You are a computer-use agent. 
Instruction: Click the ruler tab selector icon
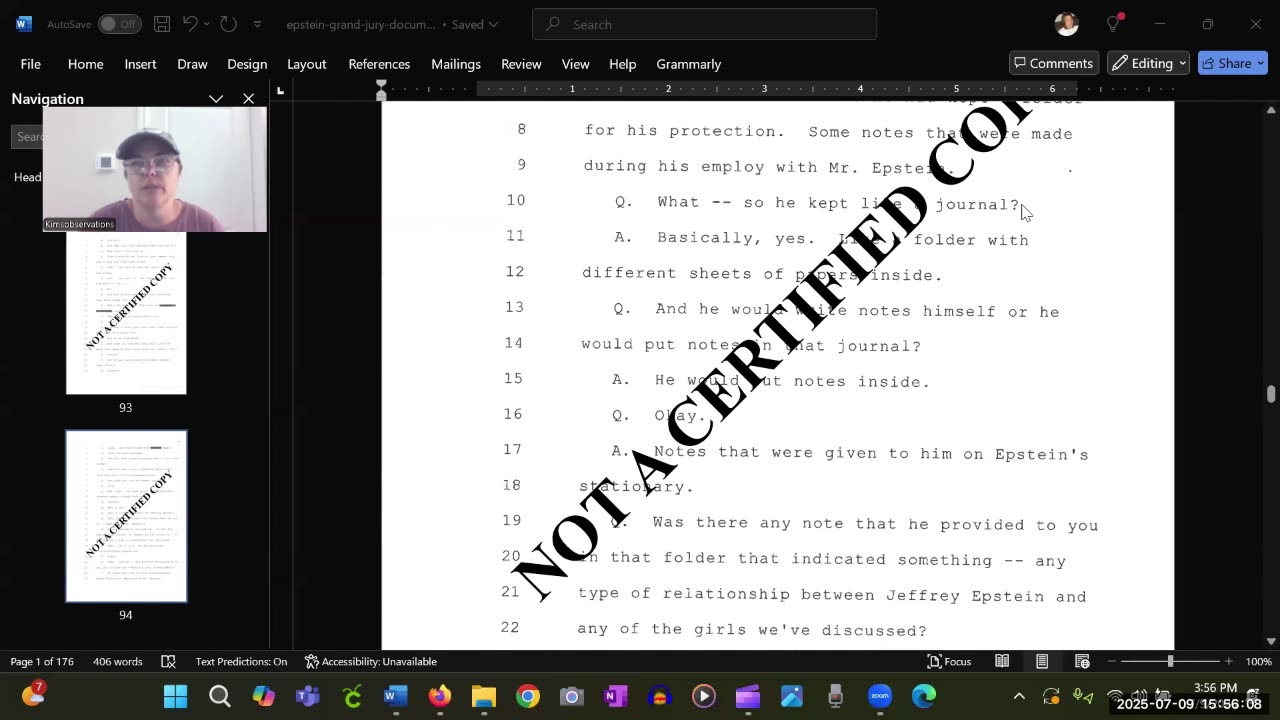(280, 91)
